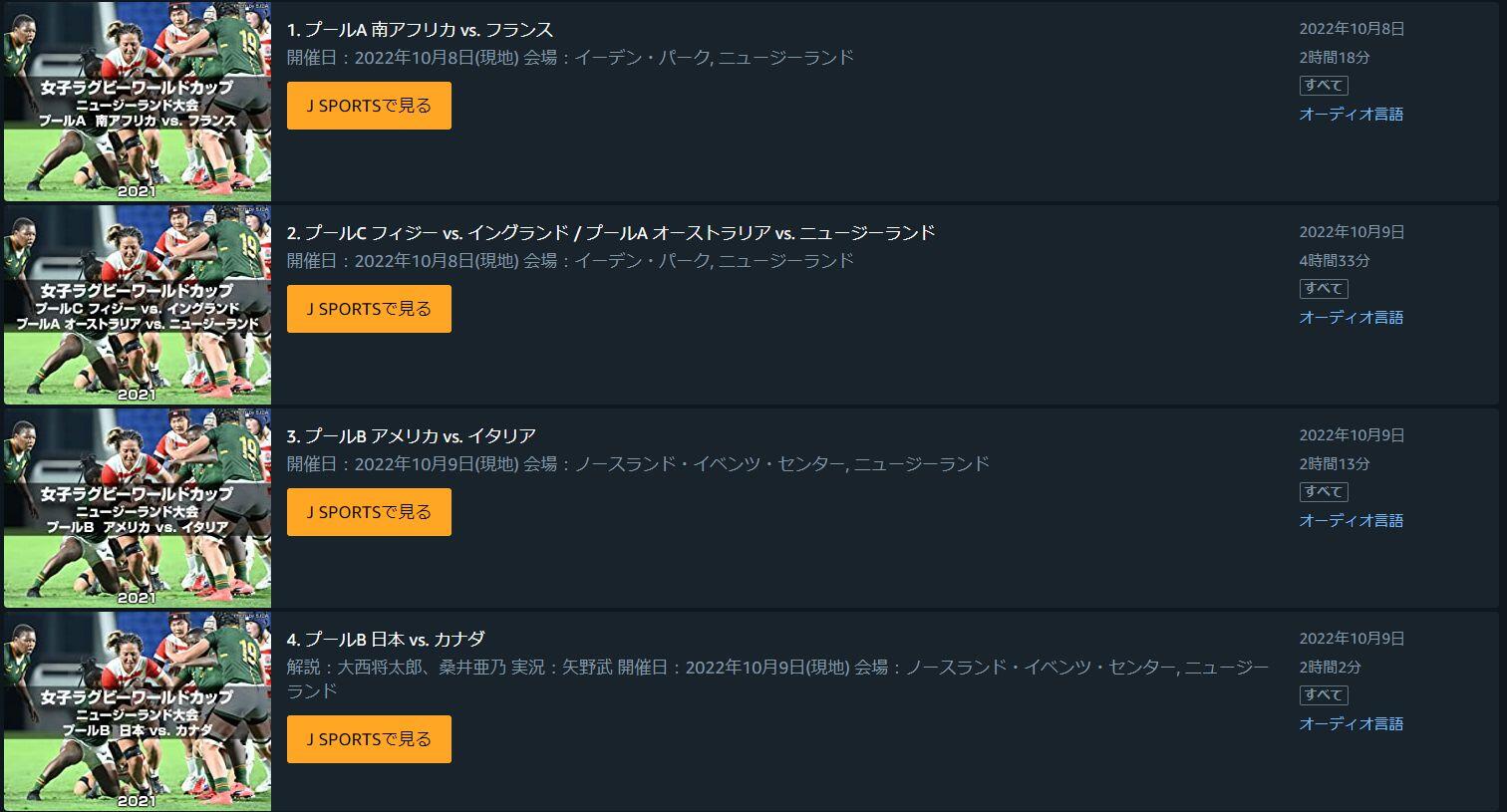Click 'オーディオ言語' link for episode 2
1507x812 pixels.
pyautogui.click(x=1351, y=318)
